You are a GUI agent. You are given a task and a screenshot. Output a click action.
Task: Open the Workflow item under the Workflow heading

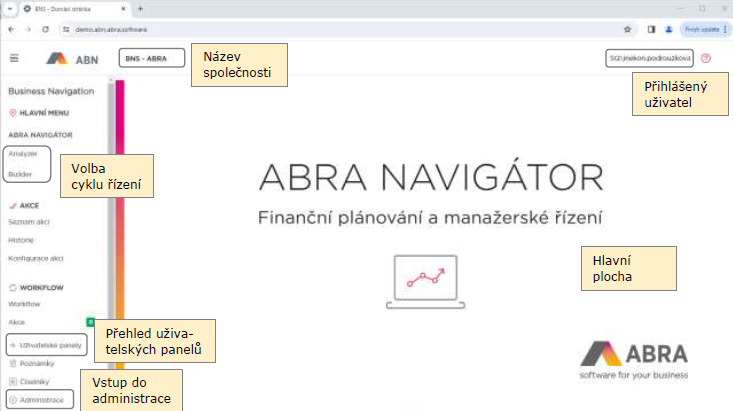pos(24,304)
